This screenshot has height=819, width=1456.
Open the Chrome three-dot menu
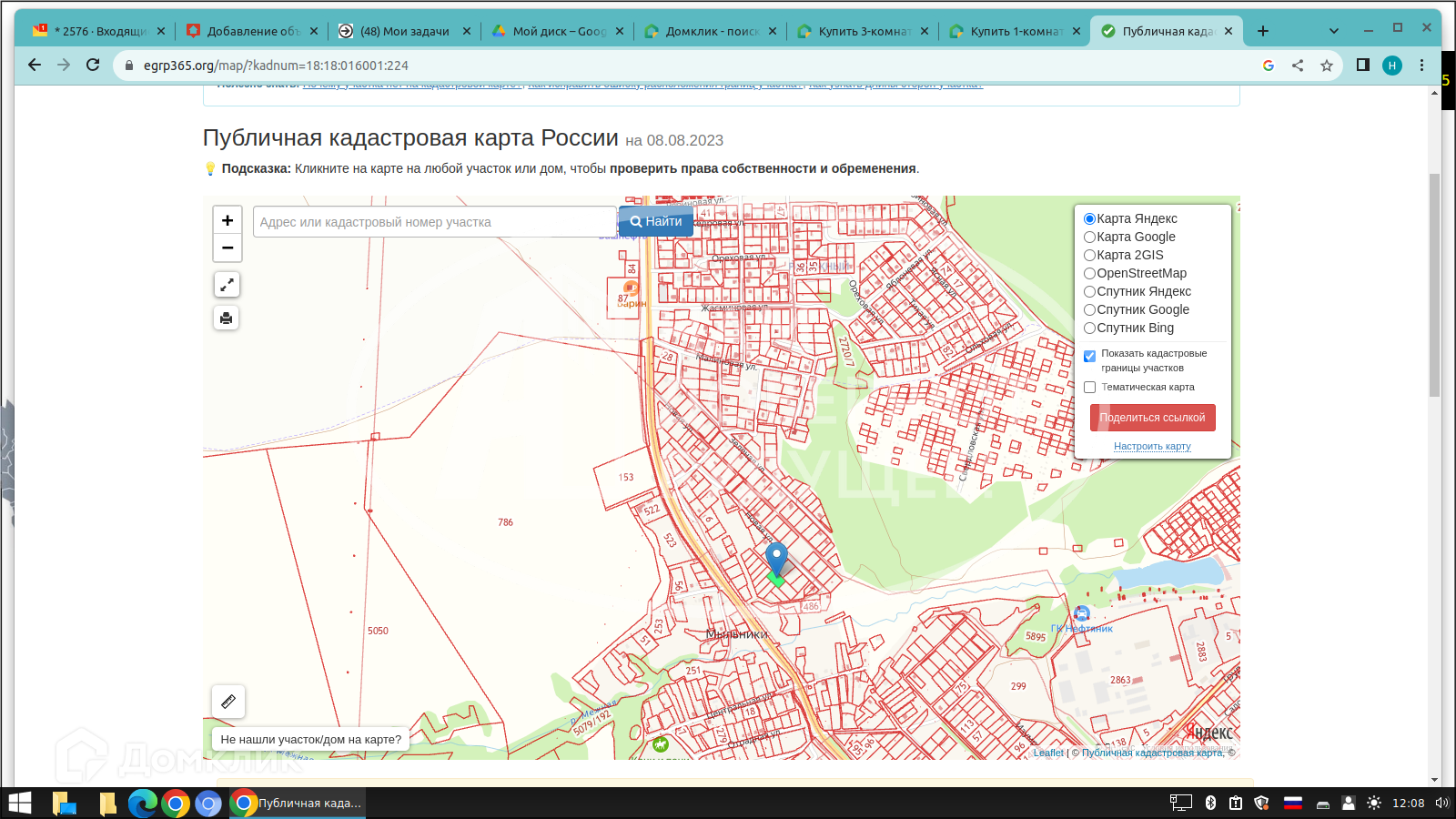pyautogui.click(x=1422, y=66)
